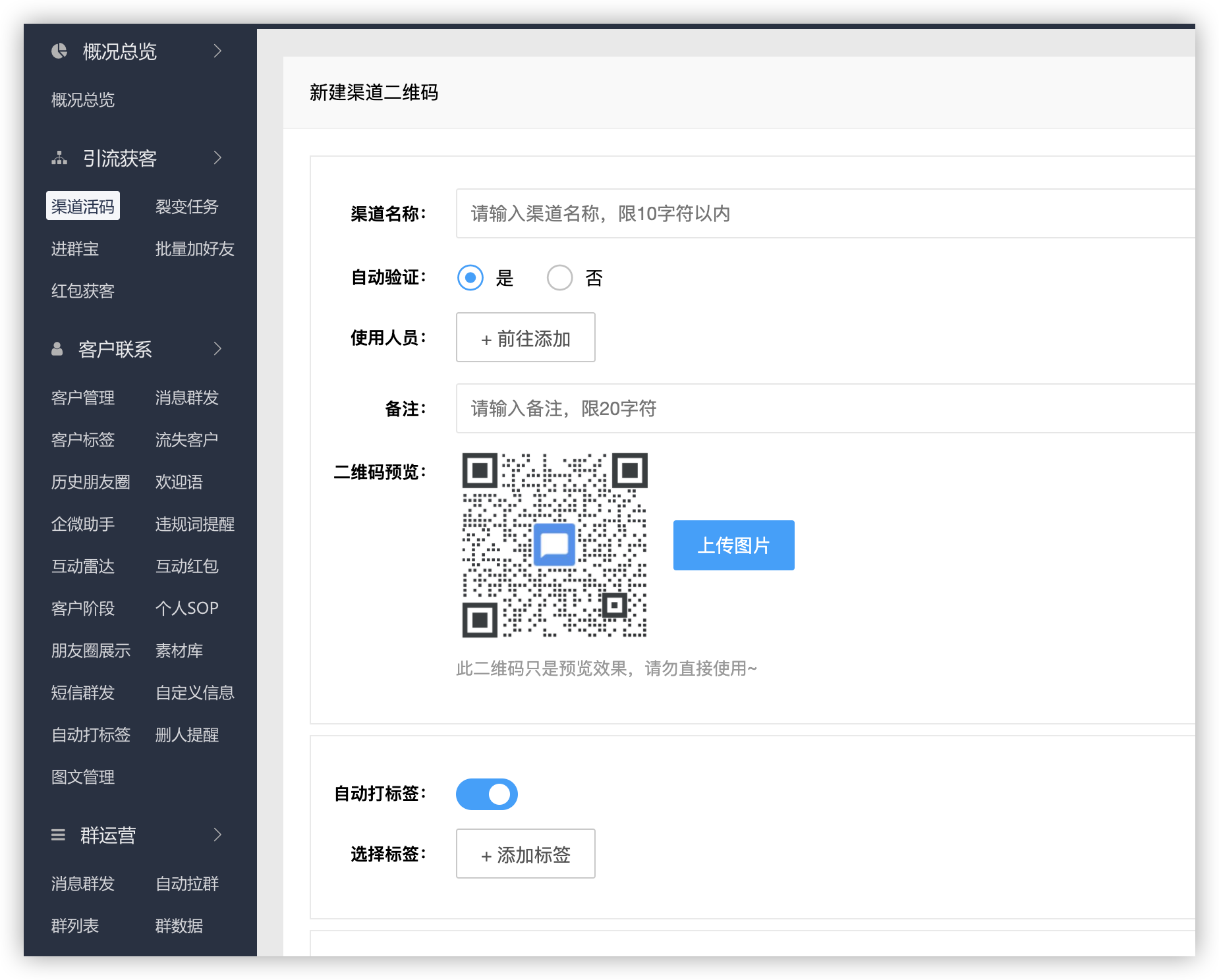
Task: Collapse the 客户联系 section chevron
Action: [217, 349]
